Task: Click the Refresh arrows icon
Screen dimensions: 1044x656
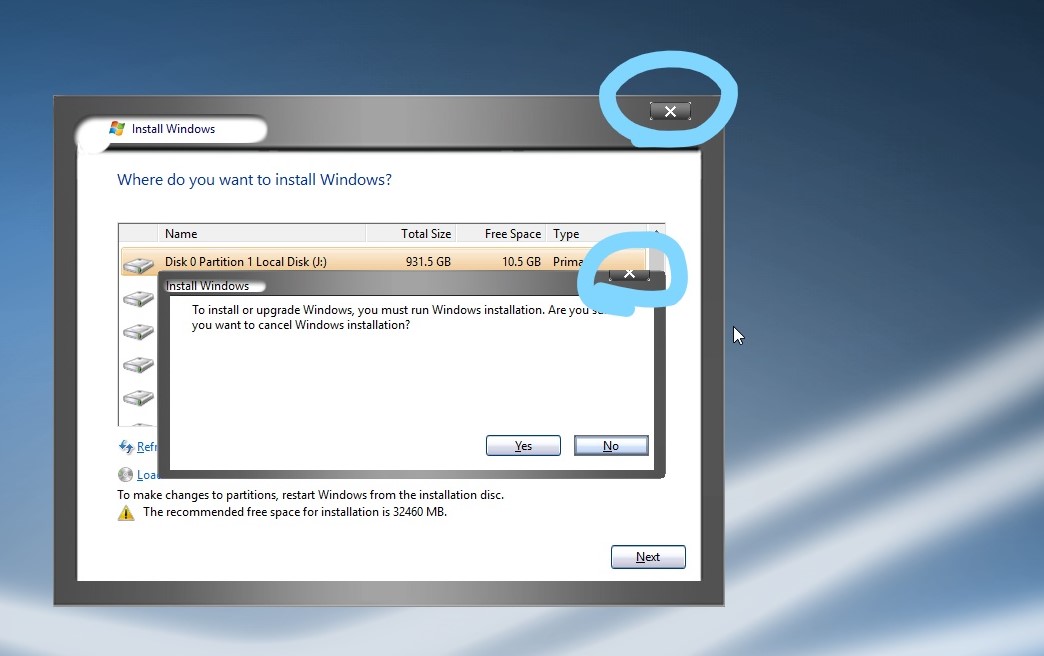Action: click(126, 447)
